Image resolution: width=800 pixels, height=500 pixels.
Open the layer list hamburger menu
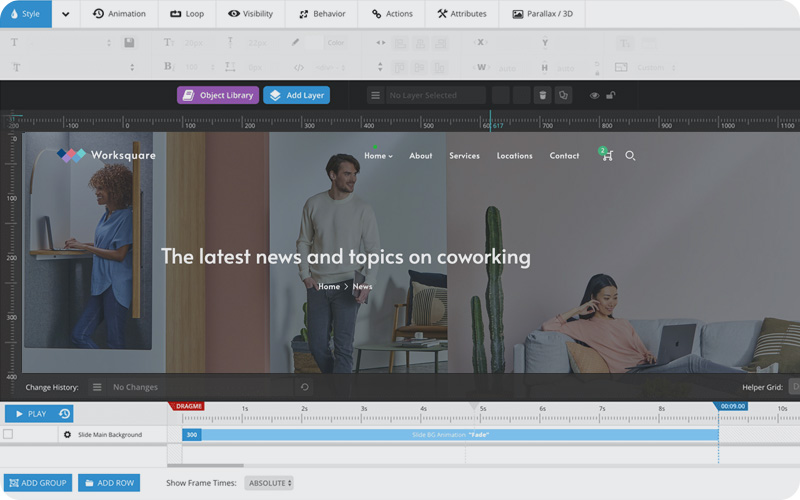pyautogui.click(x=375, y=95)
